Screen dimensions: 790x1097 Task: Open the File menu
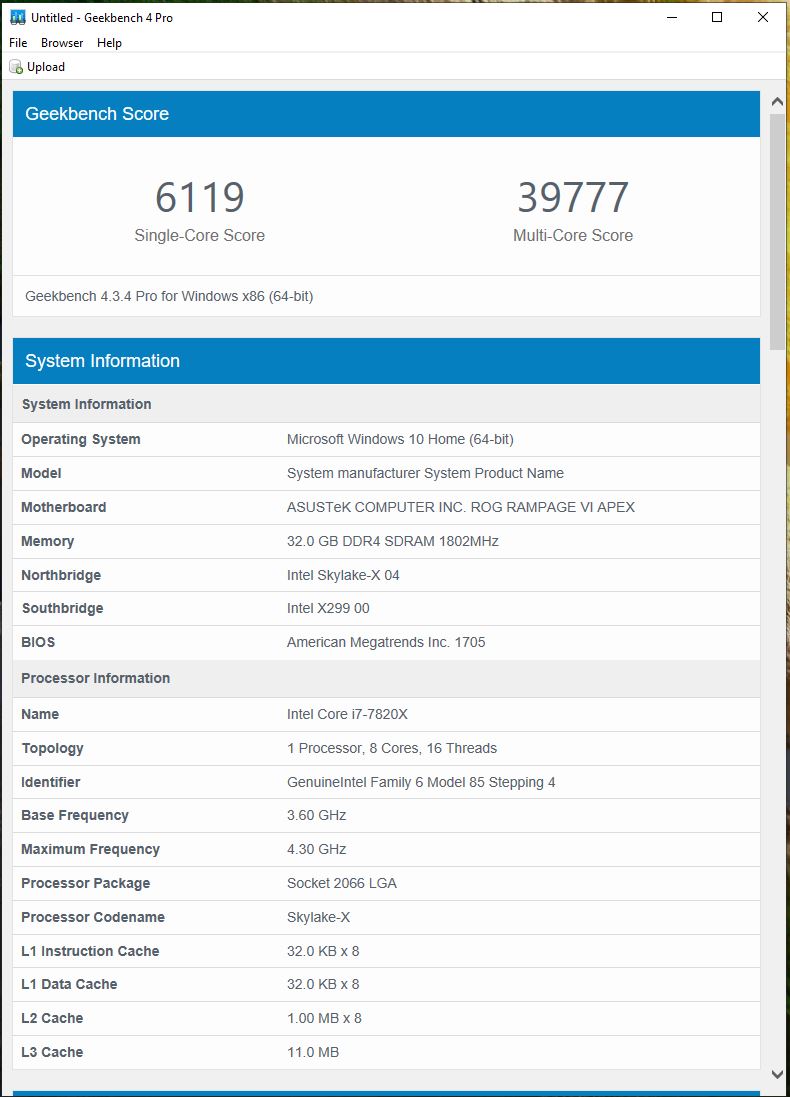pyautogui.click(x=18, y=43)
